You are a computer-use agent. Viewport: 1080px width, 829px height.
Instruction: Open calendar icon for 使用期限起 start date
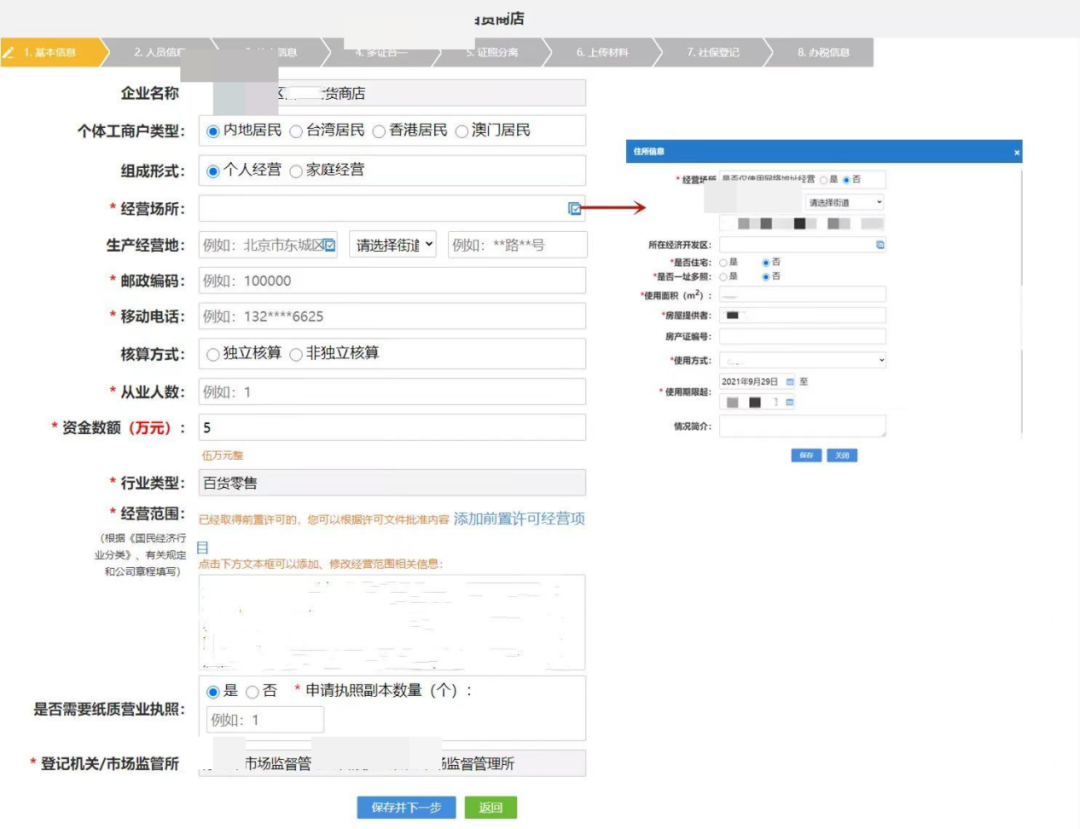790,381
